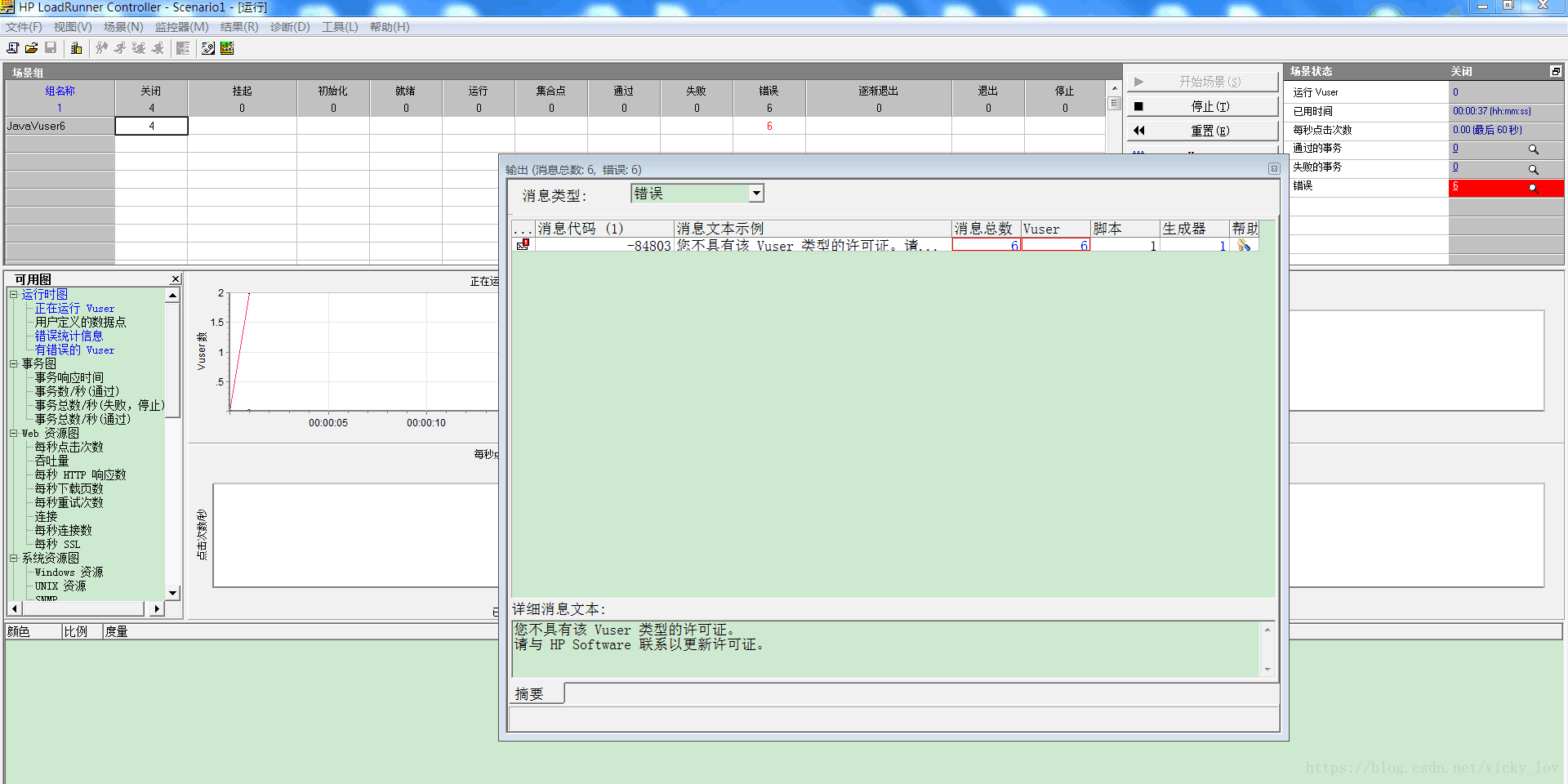Collapse the 运行时图 tree node
Screen dimensions: 1568x784
[x=14, y=294]
